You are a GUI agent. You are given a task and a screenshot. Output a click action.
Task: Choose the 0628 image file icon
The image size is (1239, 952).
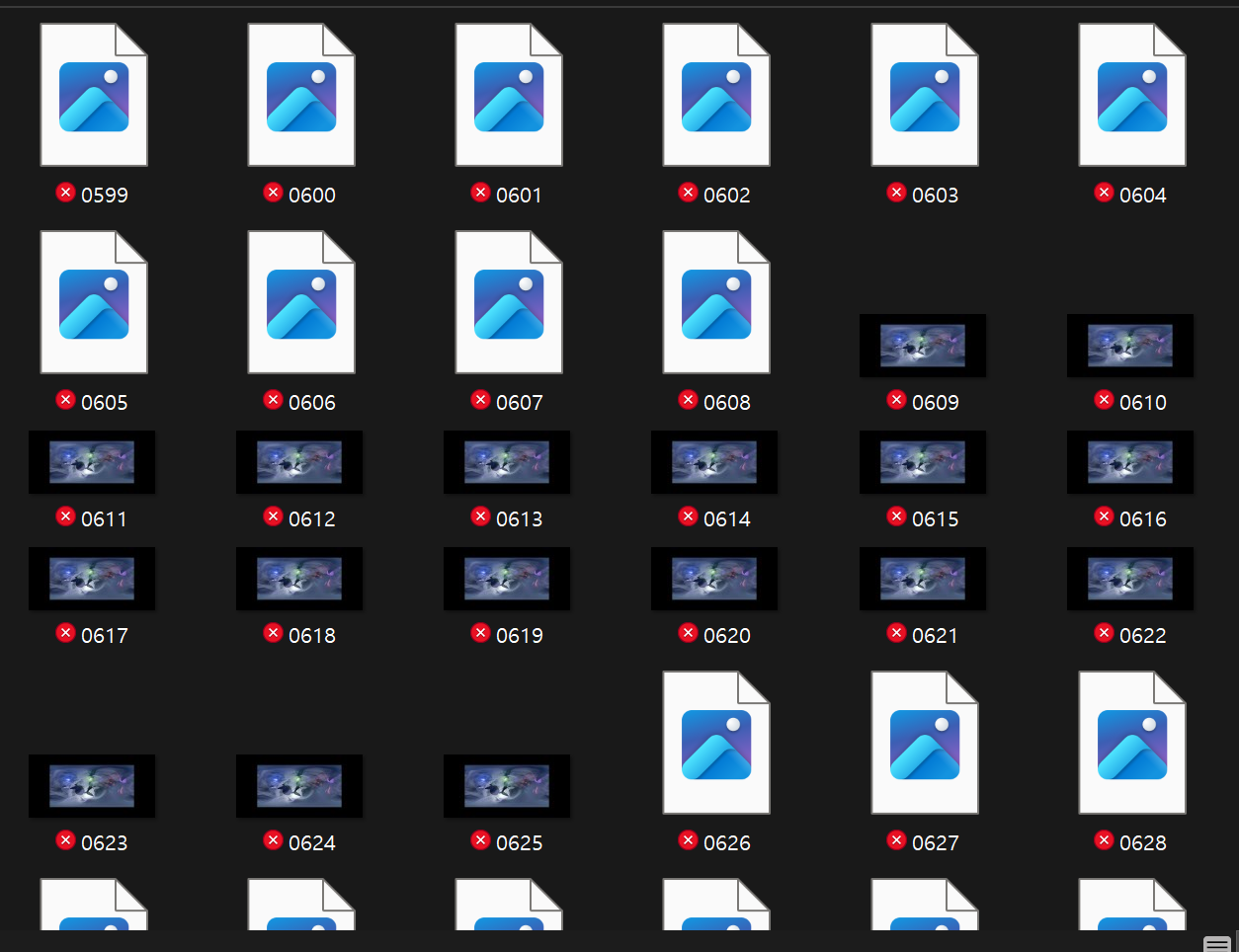(x=1132, y=743)
